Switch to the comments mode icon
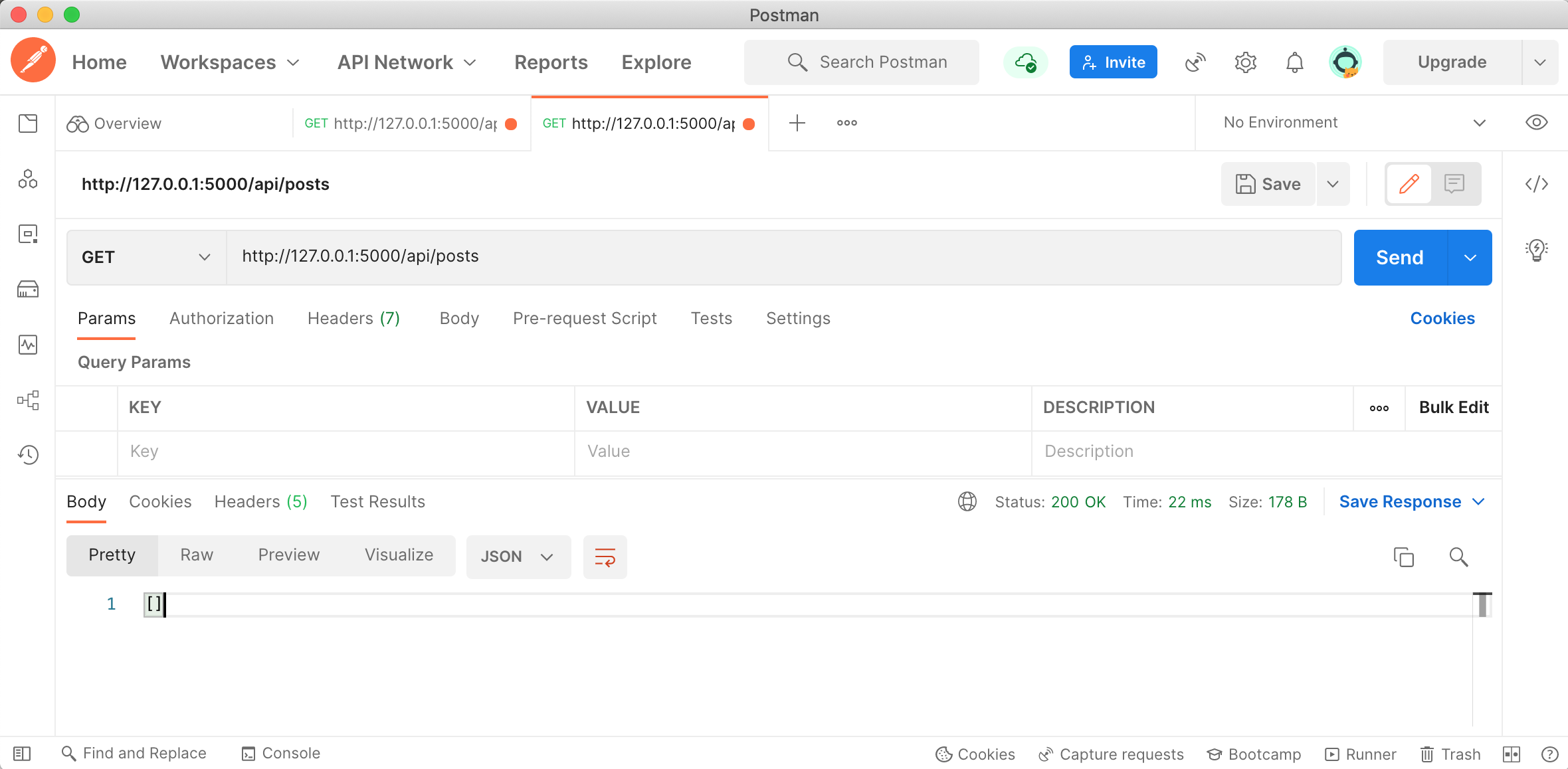 [x=1454, y=184]
